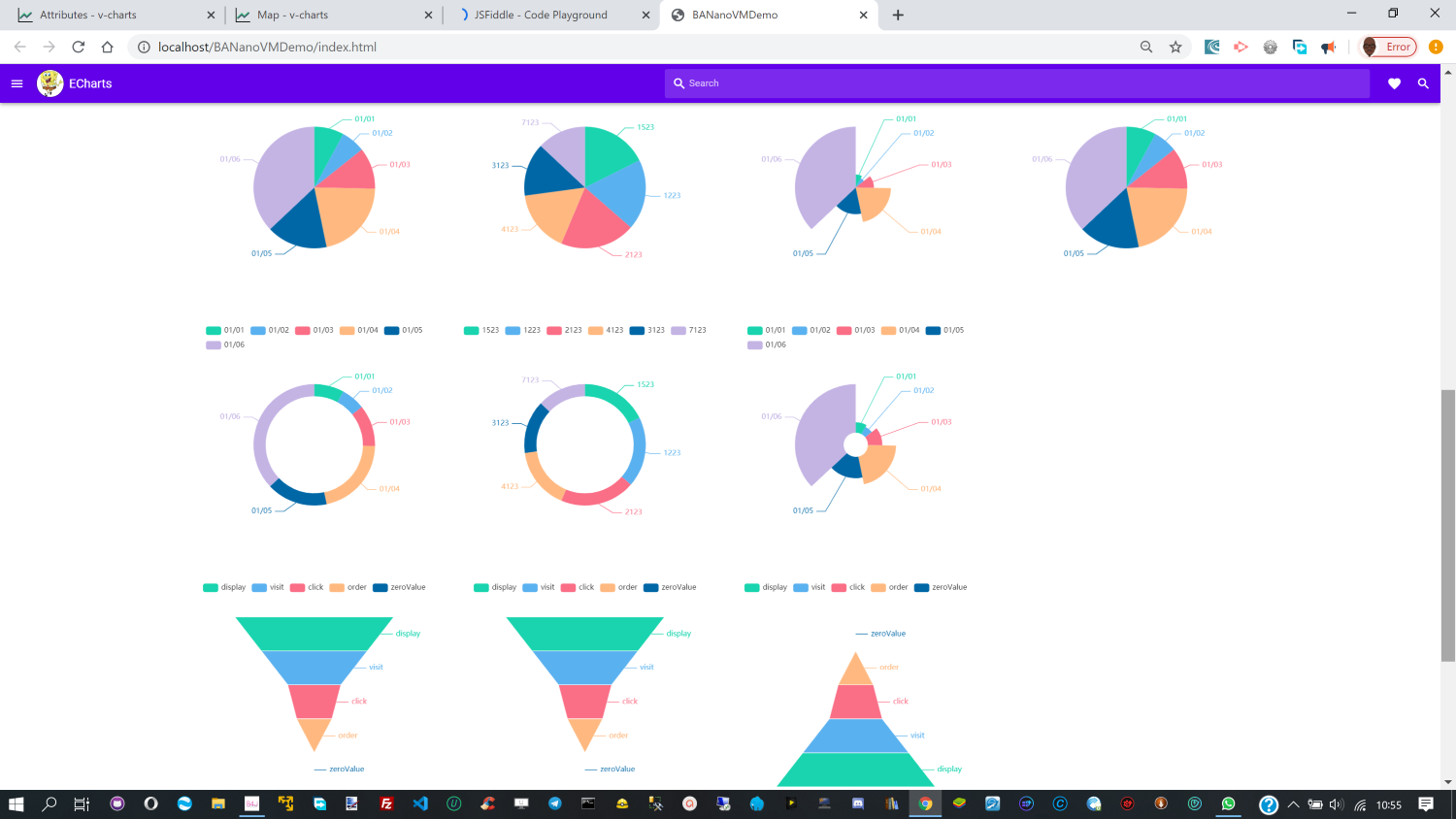Open a new browser tab
The image size is (1456, 819).
[x=898, y=16]
